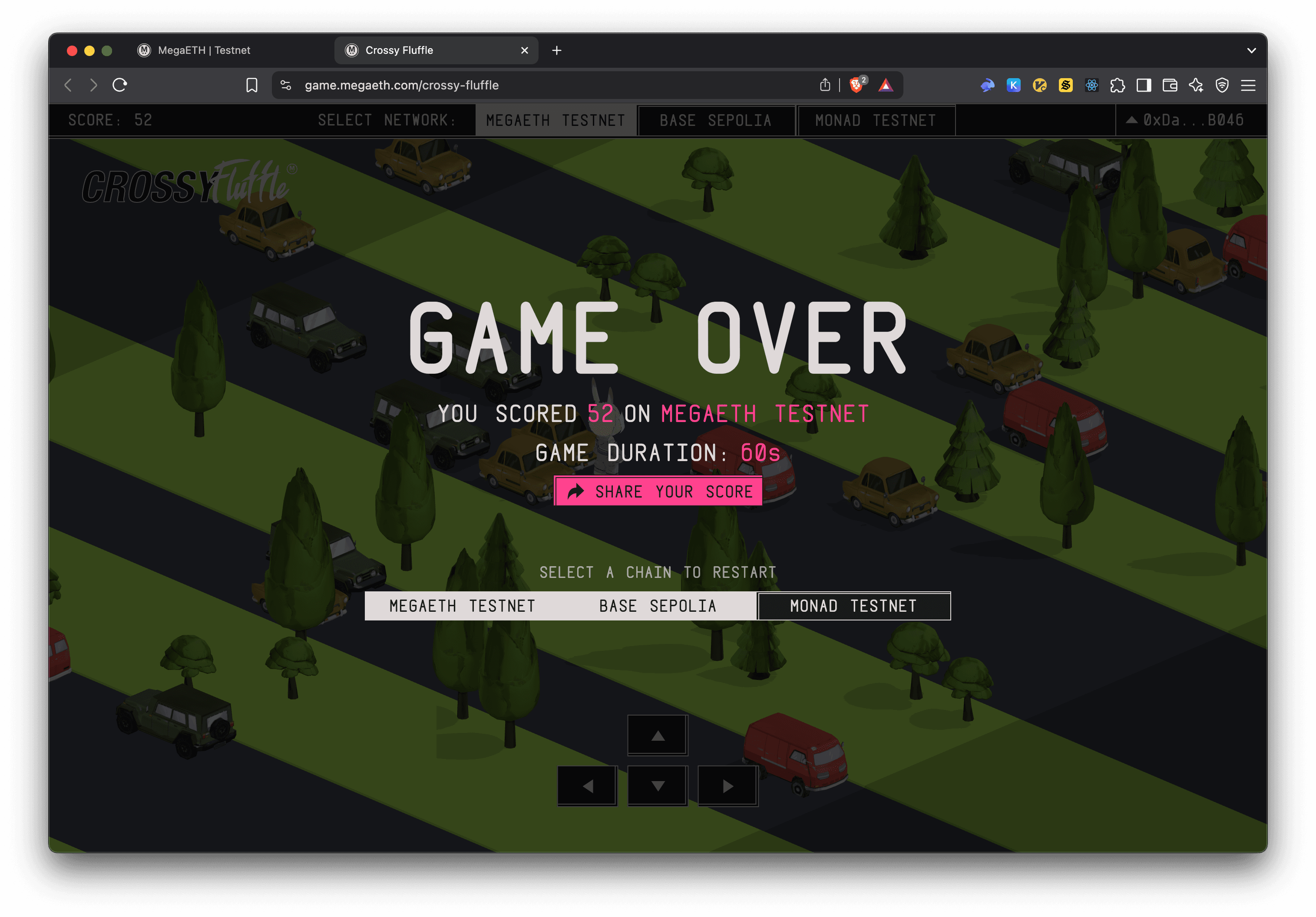Image resolution: width=1316 pixels, height=917 pixels.
Task: Open the yellow S extension icon
Action: (x=1065, y=86)
